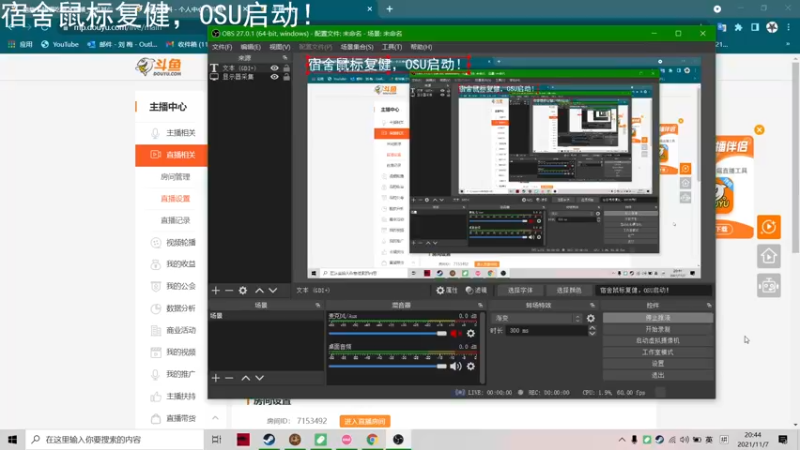This screenshot has width=800, height=450.
Task: Open the 编辑(E) menu in OBS
Action: [x=251, y=47]
